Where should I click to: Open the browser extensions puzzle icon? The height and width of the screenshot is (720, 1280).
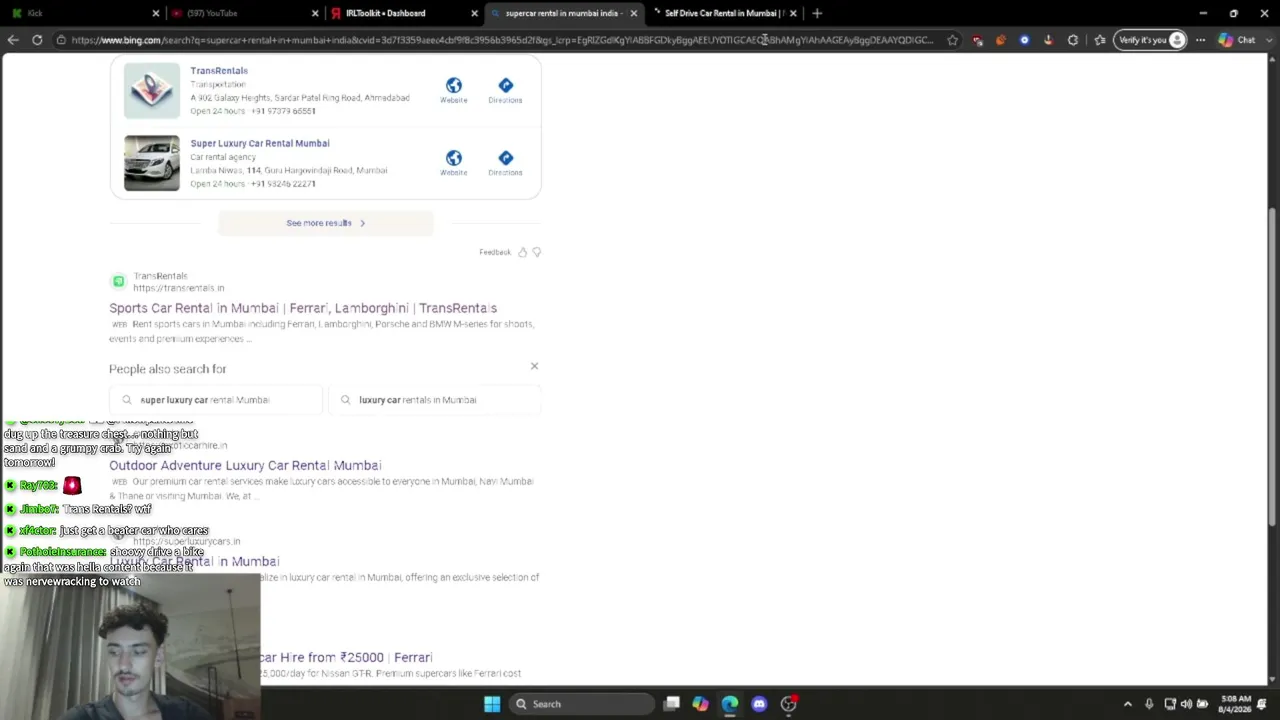[x=1073, y=40]
